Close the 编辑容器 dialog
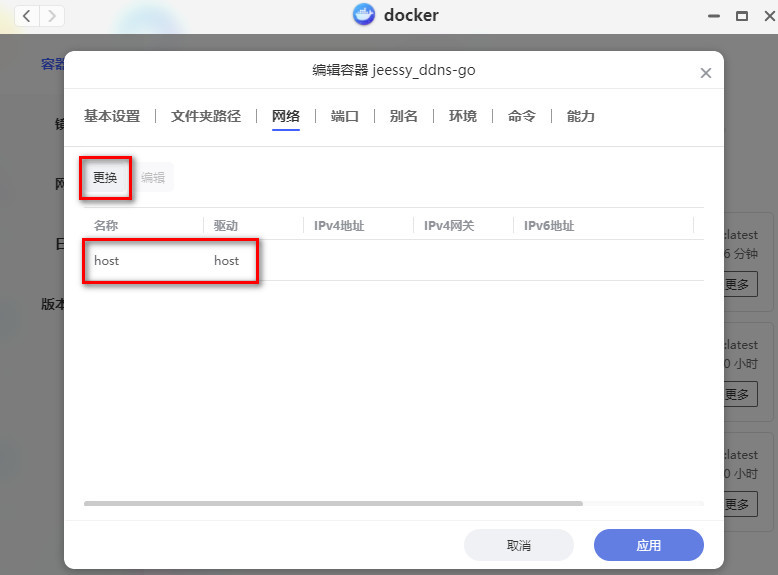This screenshot has height=575, width=778. pos(705,73)
